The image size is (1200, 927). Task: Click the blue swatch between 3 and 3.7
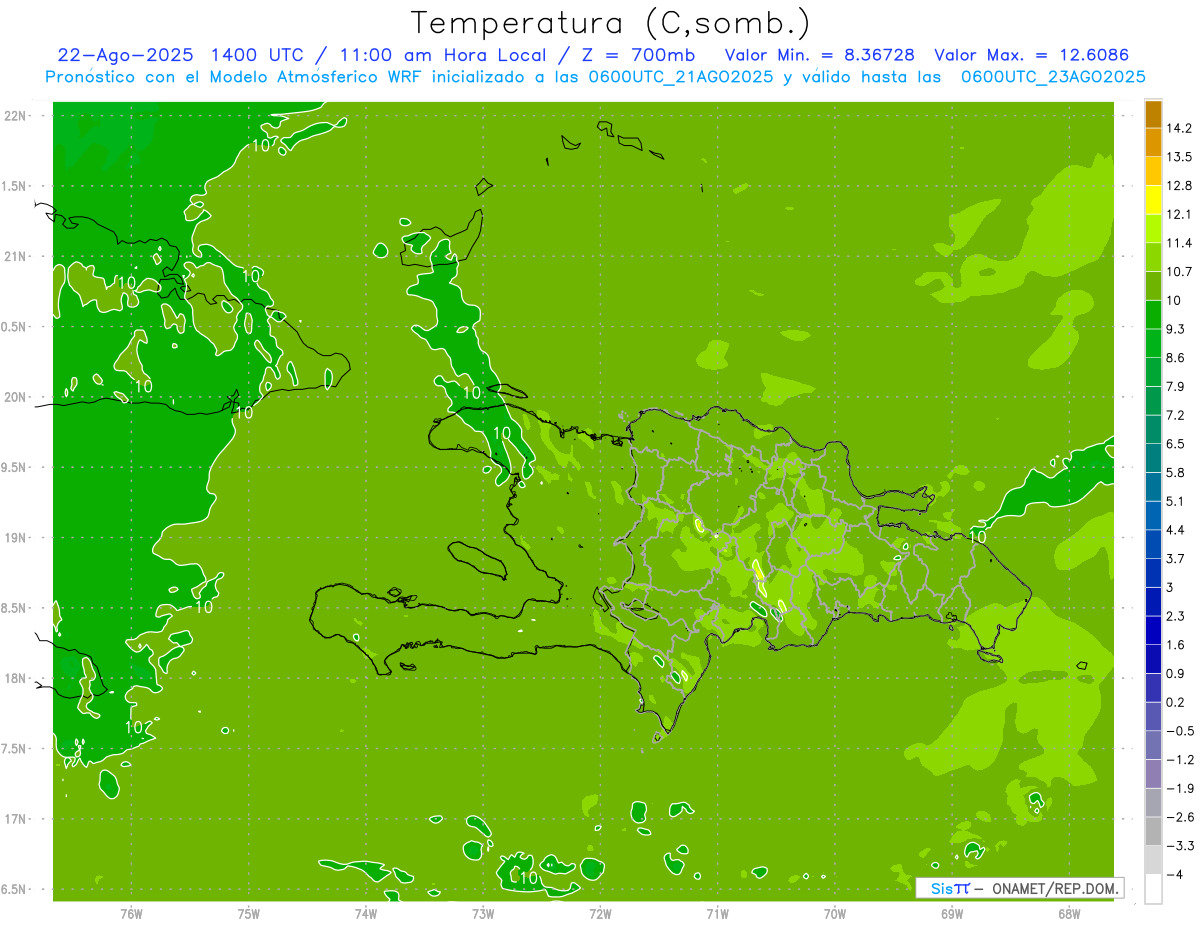[x=1153, y=573]
